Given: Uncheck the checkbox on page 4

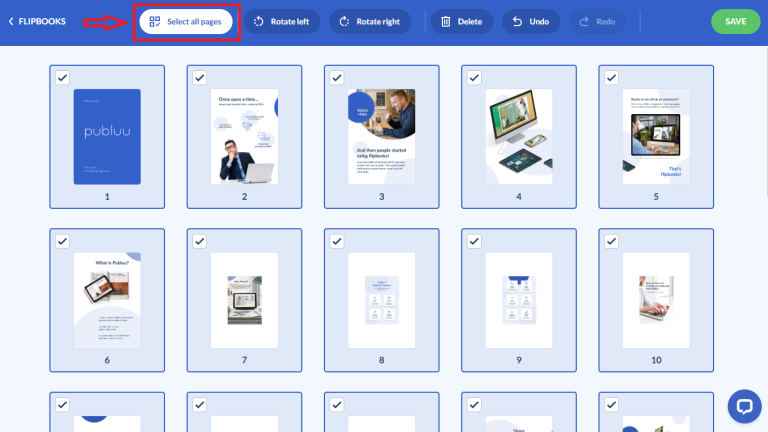Looking at the screenshot, I should pos(474,77).
